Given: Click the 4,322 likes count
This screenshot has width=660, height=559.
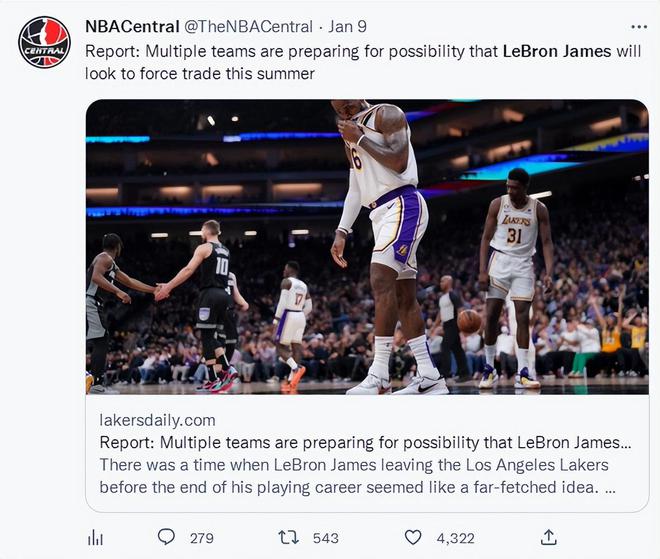Looking at the screenshot, I should (455, 538).
